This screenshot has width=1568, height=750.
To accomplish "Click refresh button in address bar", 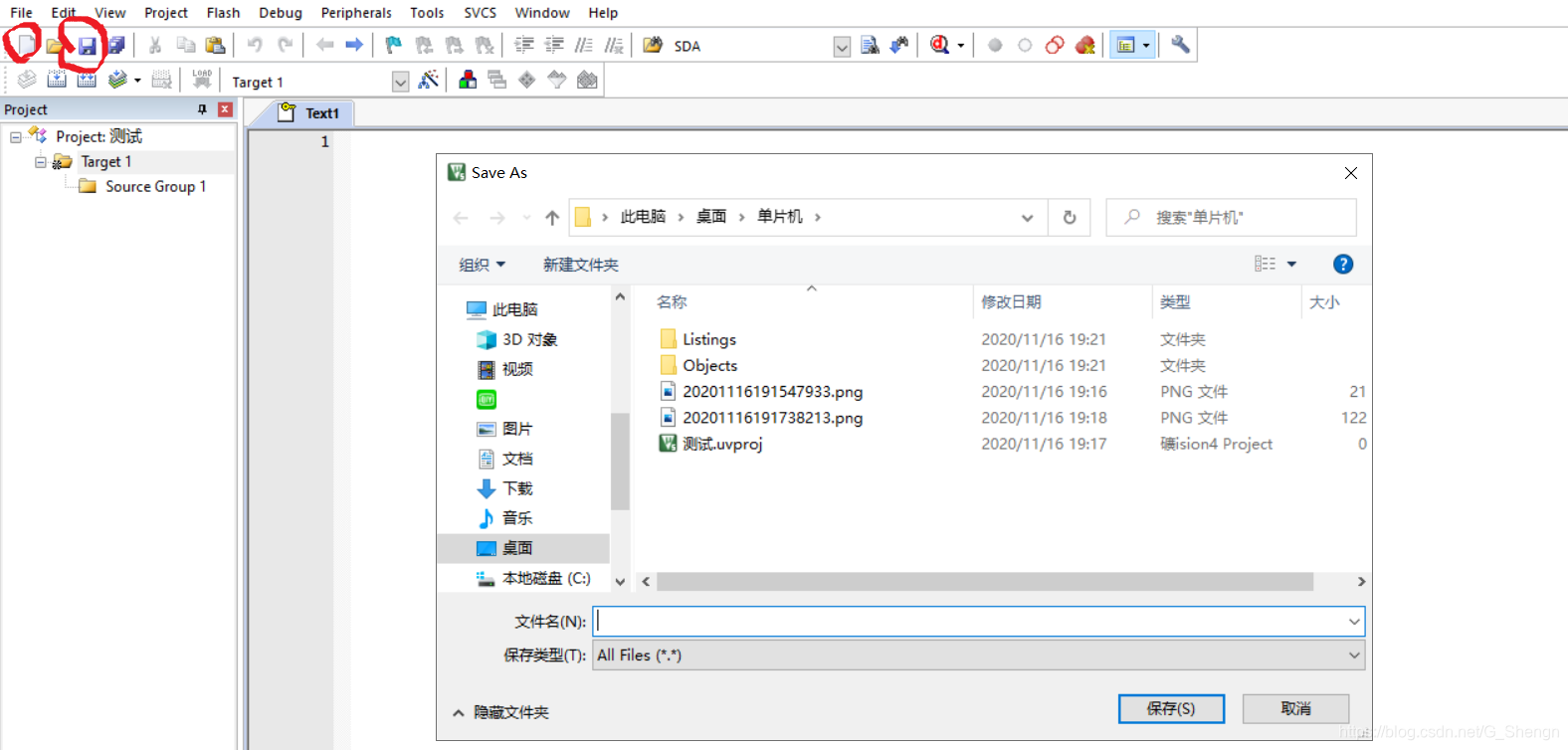I will coord(1070,218).
